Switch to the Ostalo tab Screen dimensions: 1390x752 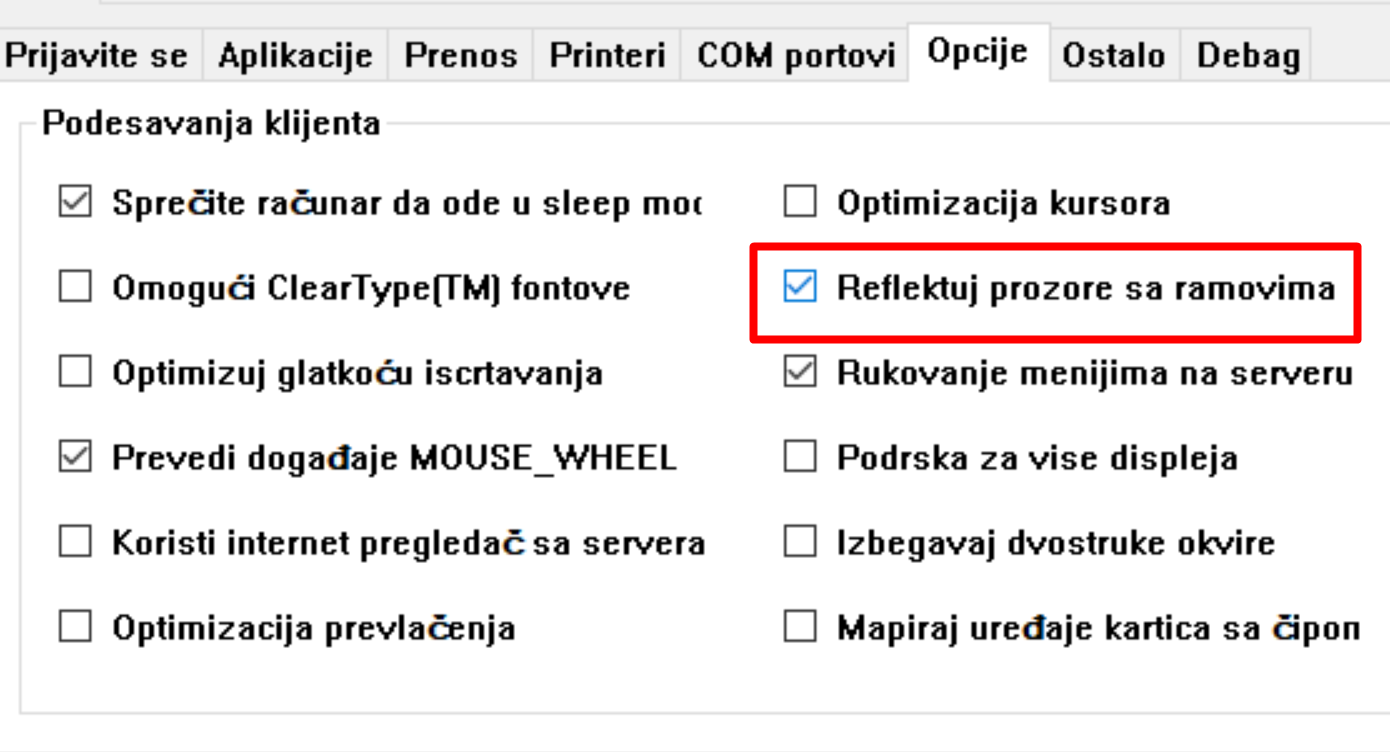point(1113,55)
